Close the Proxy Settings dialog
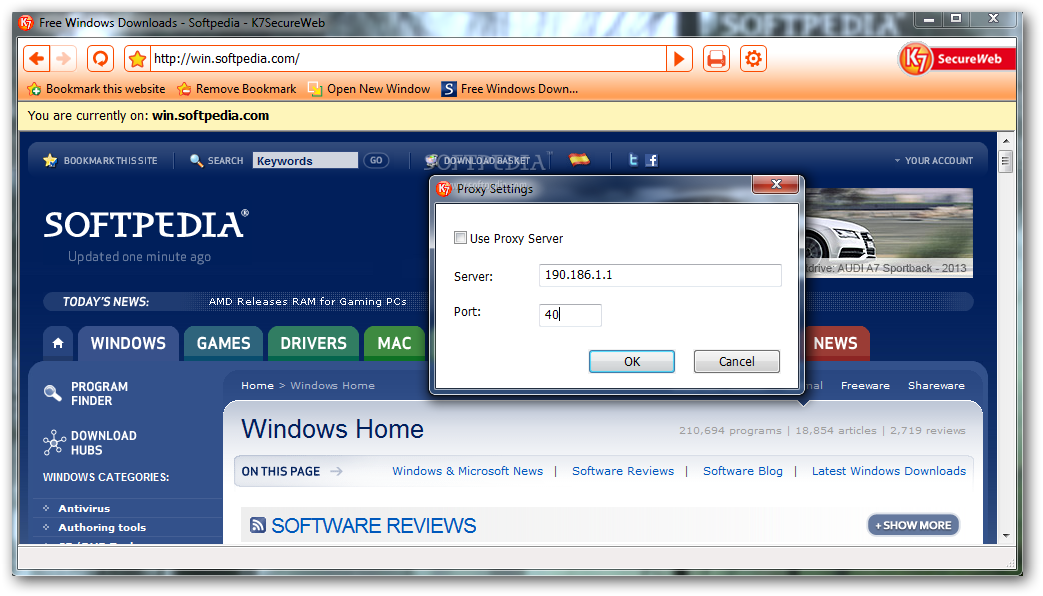 (x=776, y=184)
